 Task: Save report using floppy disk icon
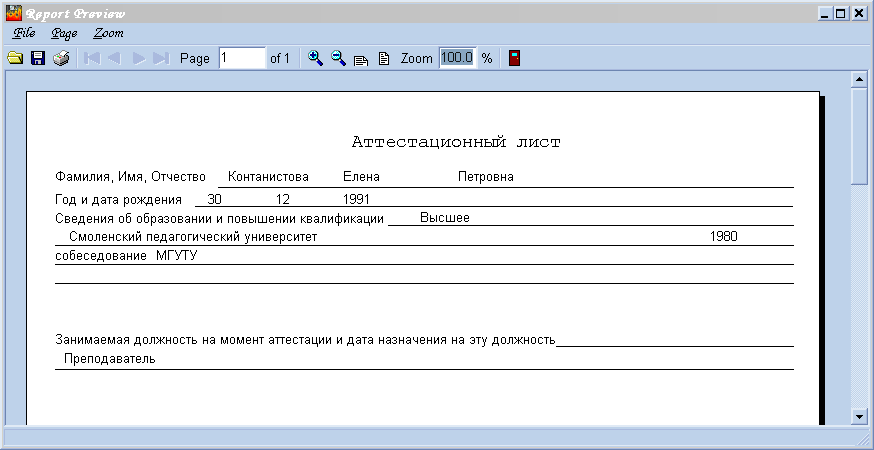(38, 58)
